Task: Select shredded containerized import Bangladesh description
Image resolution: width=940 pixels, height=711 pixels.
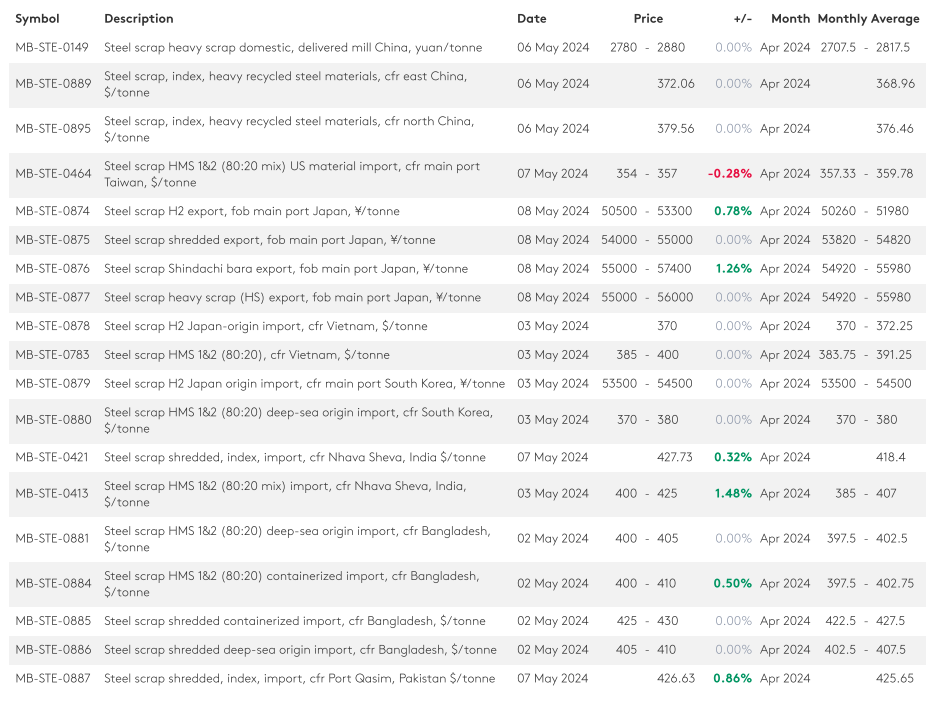Action: pyautogui.click(x=294, y=621)
